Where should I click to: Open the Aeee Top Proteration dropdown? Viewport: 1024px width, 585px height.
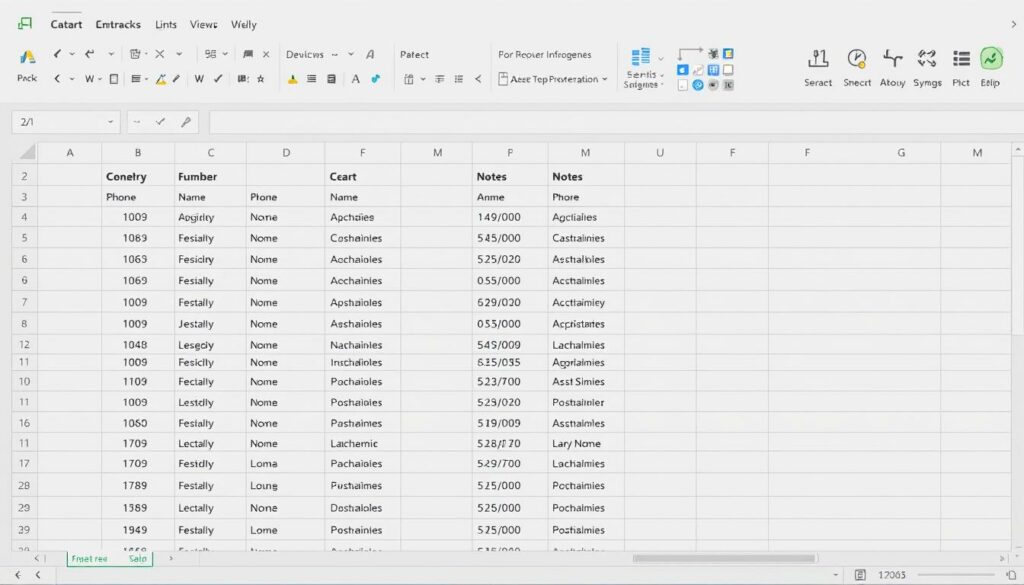point(605,79)
